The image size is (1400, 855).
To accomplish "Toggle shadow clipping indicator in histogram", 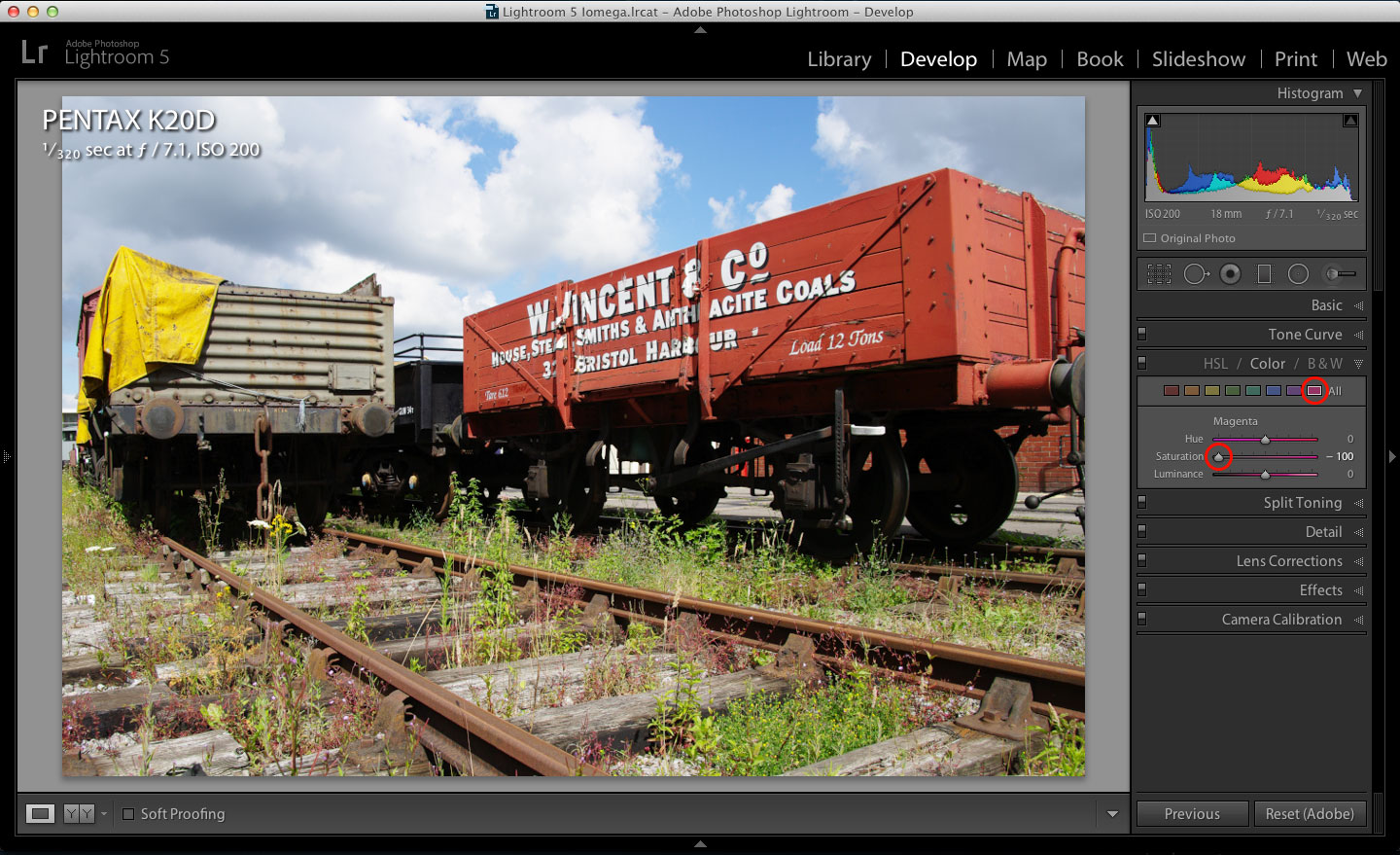I will click(x=1152, y=121).
